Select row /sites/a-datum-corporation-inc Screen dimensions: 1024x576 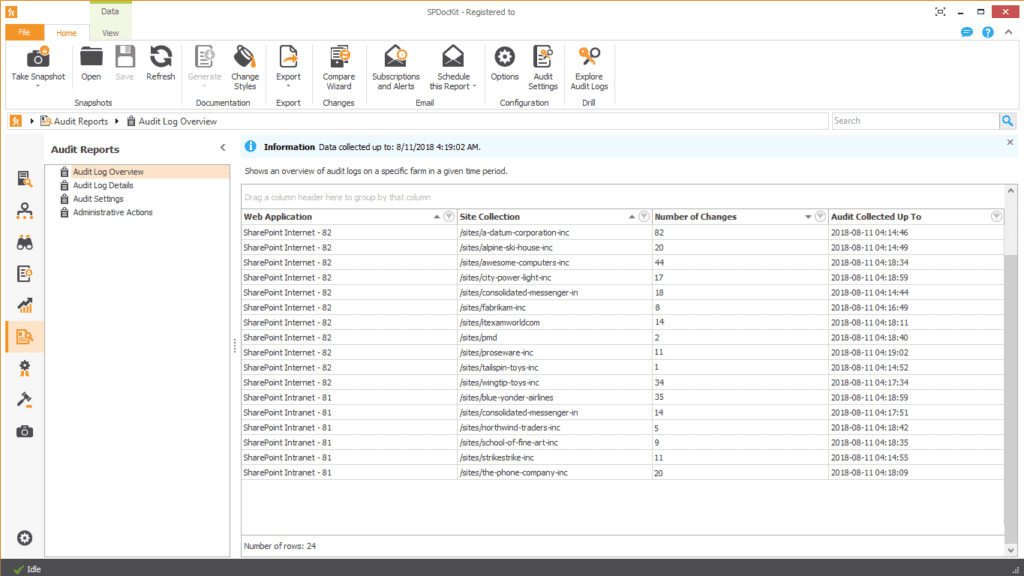(x=622, y=232)
